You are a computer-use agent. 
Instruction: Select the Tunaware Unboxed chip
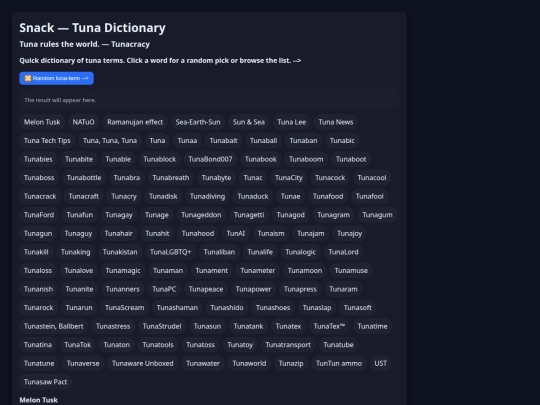tap(143, 364)
